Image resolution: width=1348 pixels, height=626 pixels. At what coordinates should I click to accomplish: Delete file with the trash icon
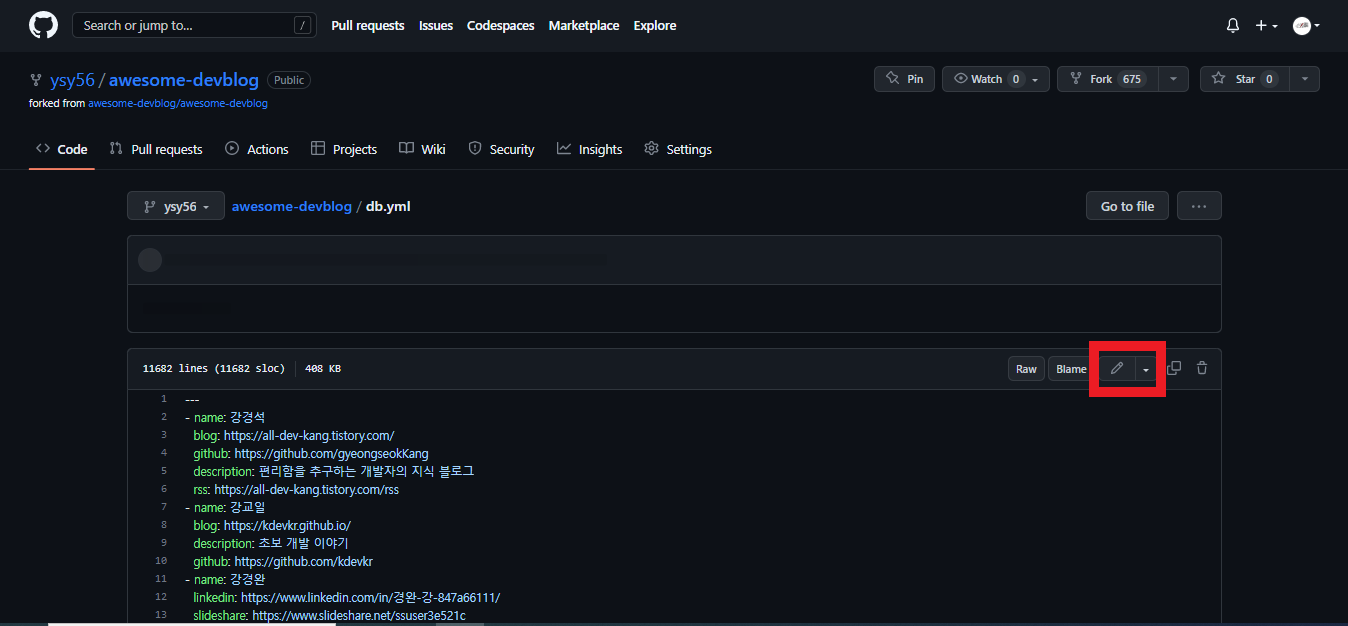tap(1202, 368)
